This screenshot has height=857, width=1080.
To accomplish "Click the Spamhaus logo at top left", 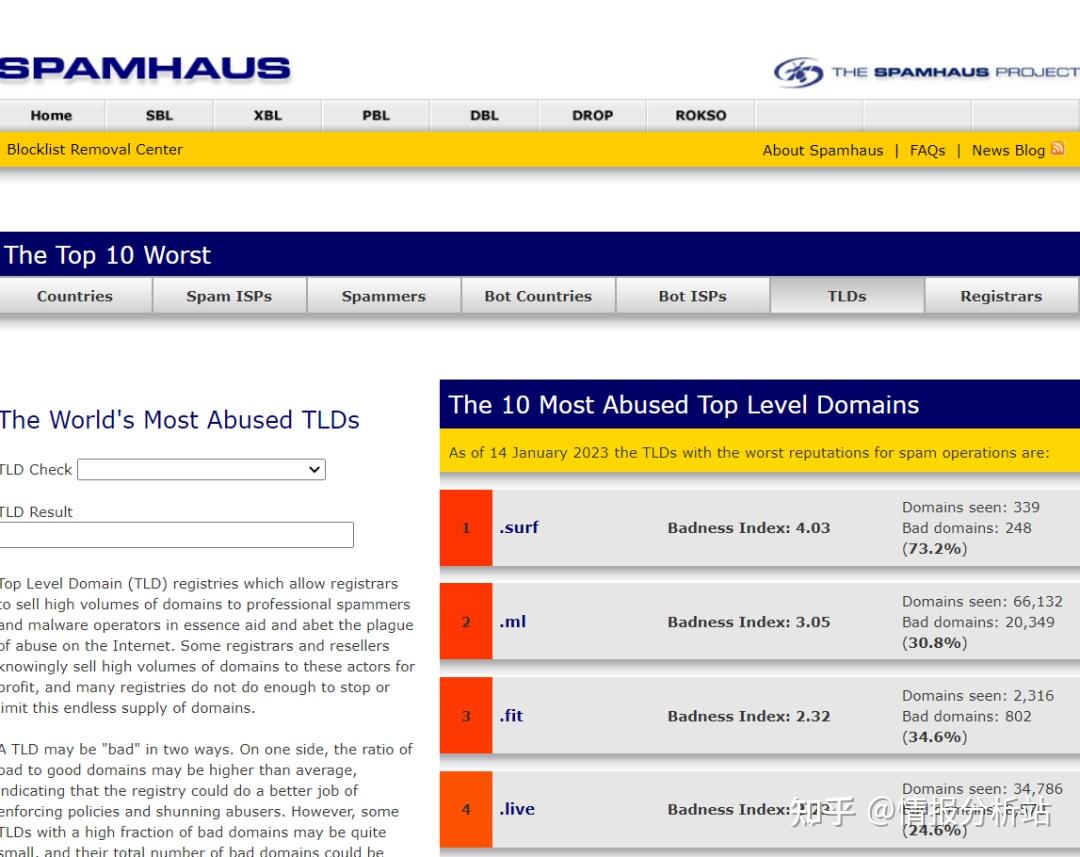I will (x=145, y=68).
